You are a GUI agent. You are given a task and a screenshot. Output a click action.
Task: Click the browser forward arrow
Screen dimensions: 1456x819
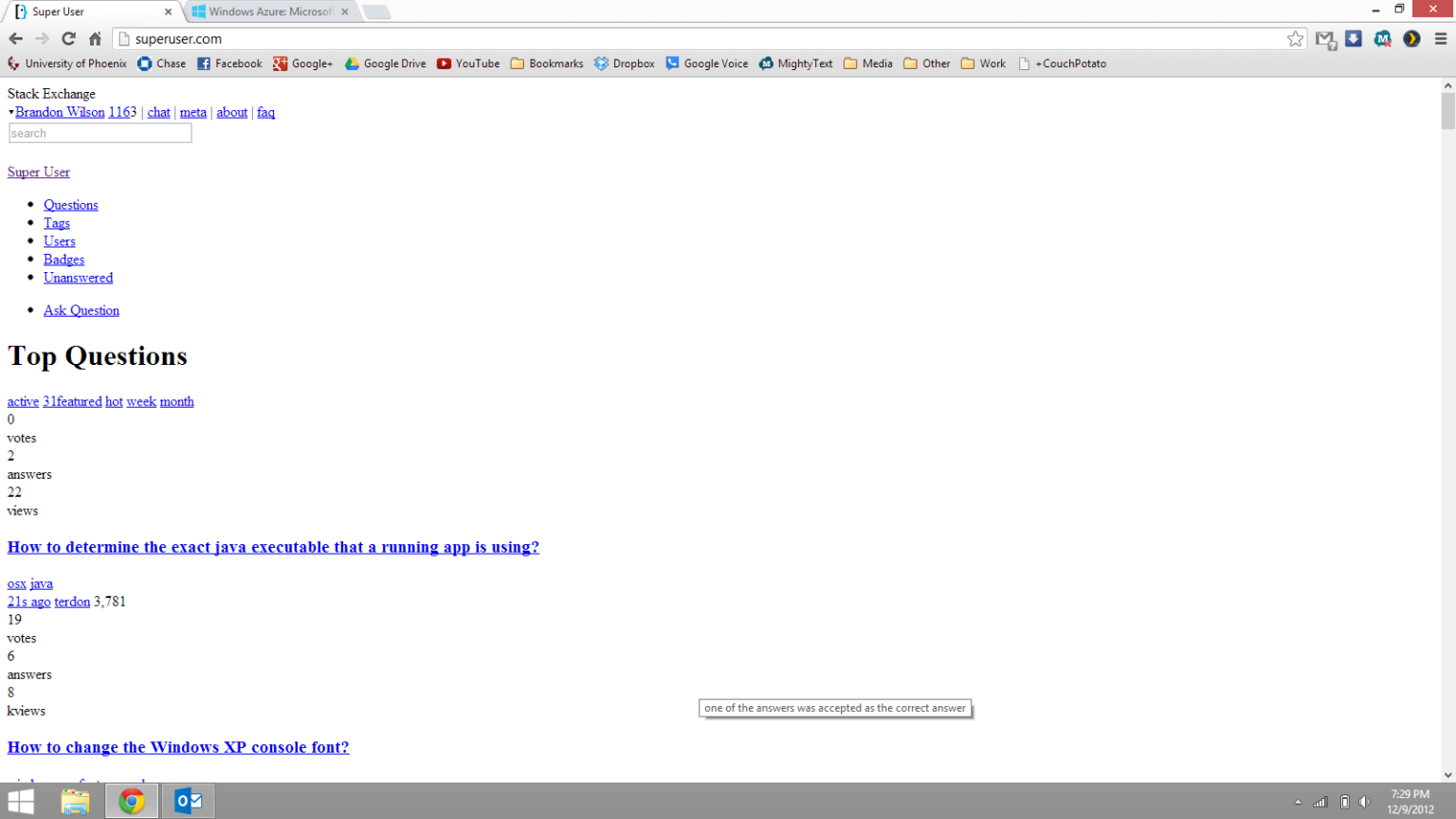pyautogui.click(x=42, y=39)
